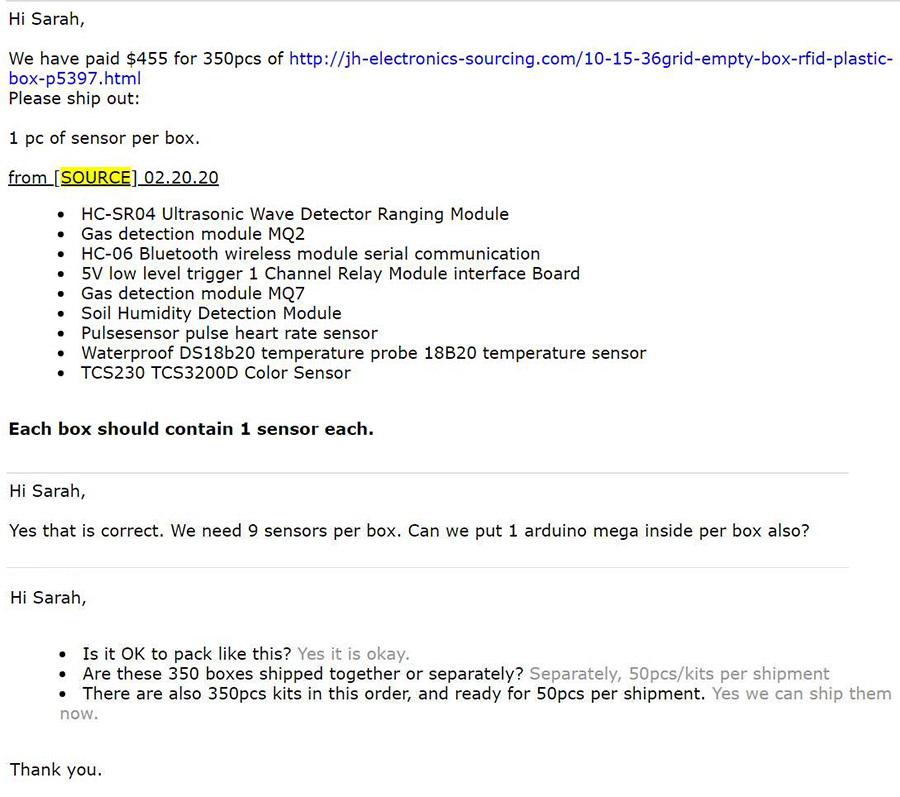Viewport: 900px width, 797px height.
Task: Click the bold 'Each box should contain' sentence
Action: (x=191, y=429)
